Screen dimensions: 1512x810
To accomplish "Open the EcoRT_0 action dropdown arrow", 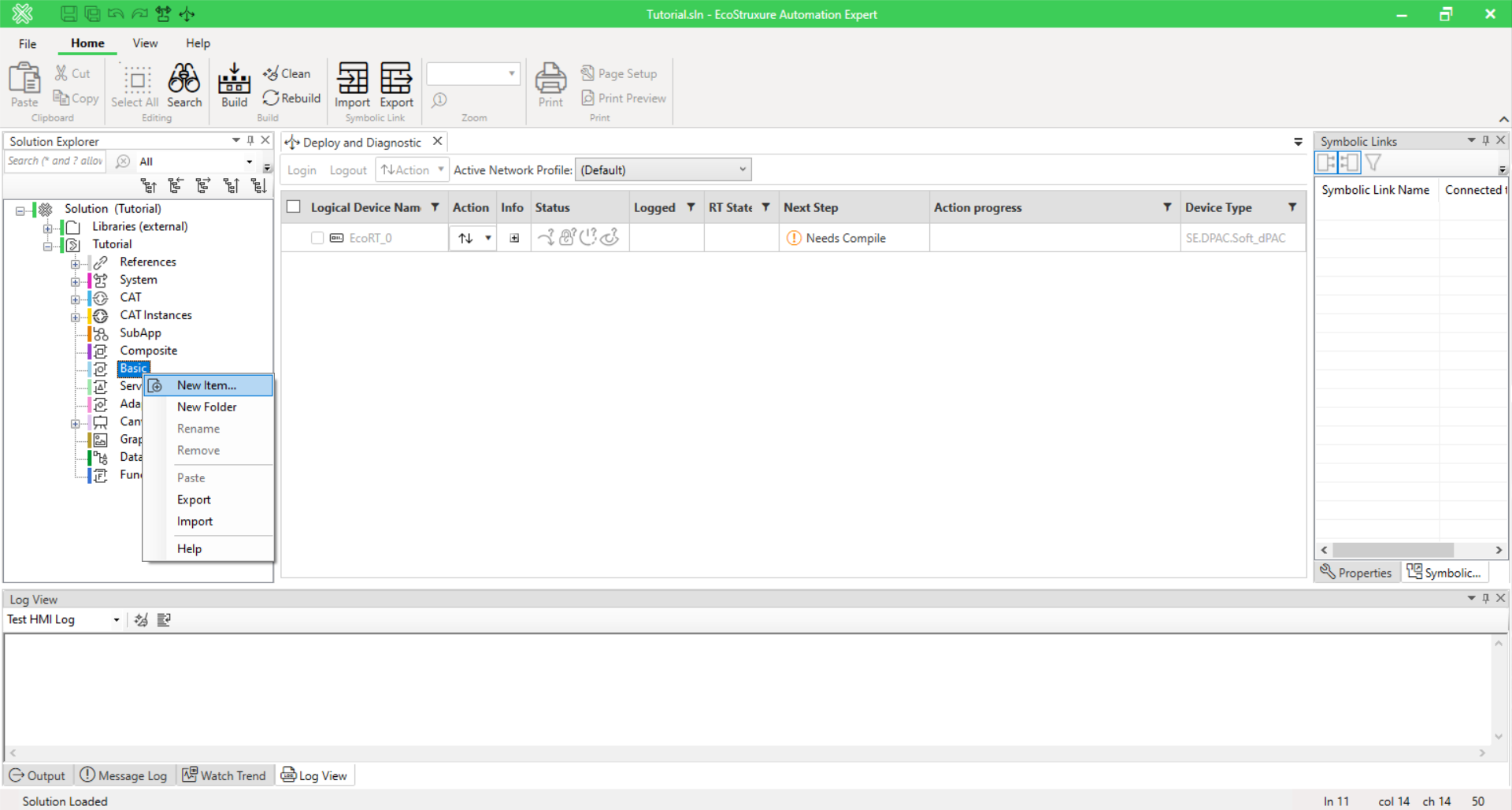I will click(488, 238).
